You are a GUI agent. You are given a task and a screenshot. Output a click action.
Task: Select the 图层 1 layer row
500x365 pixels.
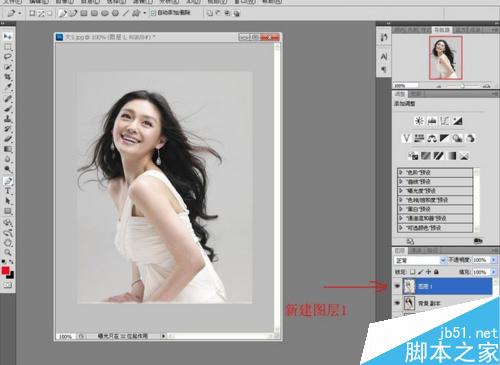pyautogui.click(x=447, y=286)
